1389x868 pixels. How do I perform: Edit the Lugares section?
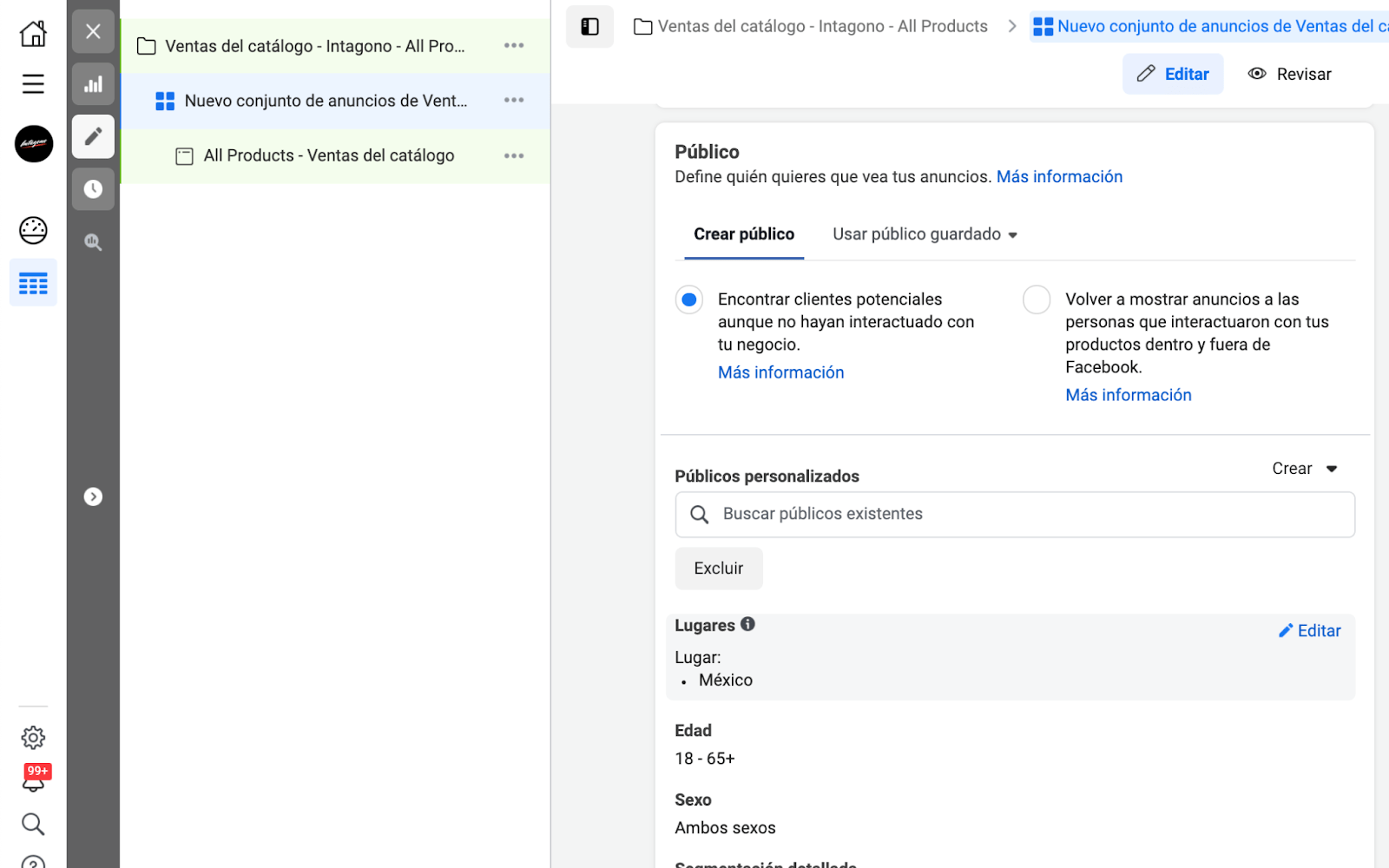pyautogui.click(x=1310, y=631)
